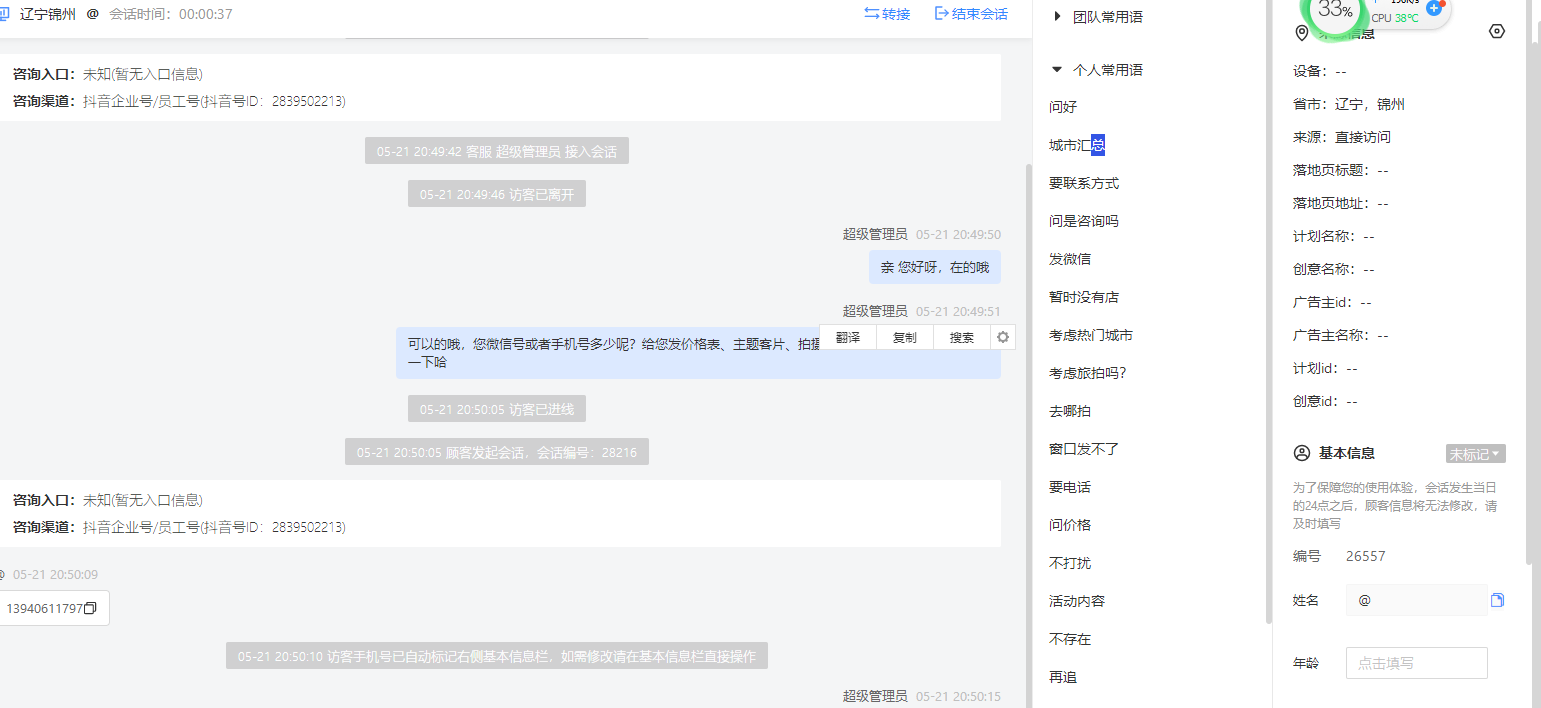Open the 未标记 tag dropdown
1541x708 pixels.
pyautogui.click(x=1475, y=454)
